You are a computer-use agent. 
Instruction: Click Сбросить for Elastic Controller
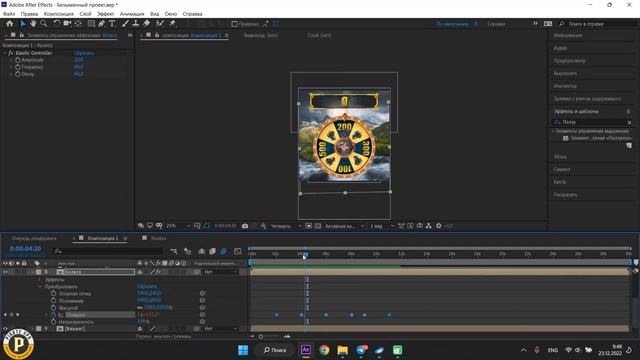click(x=84, y=53)
